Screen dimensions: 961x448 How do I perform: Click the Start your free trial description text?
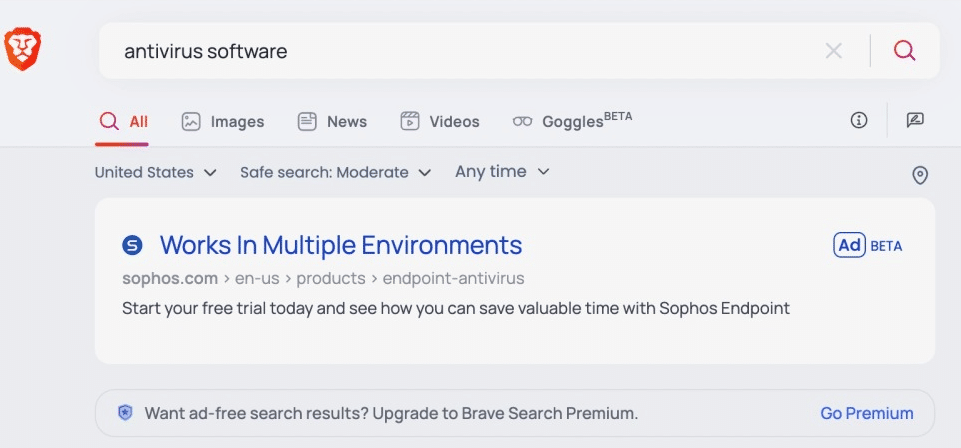pyautogui.click(x=456, y=308)
